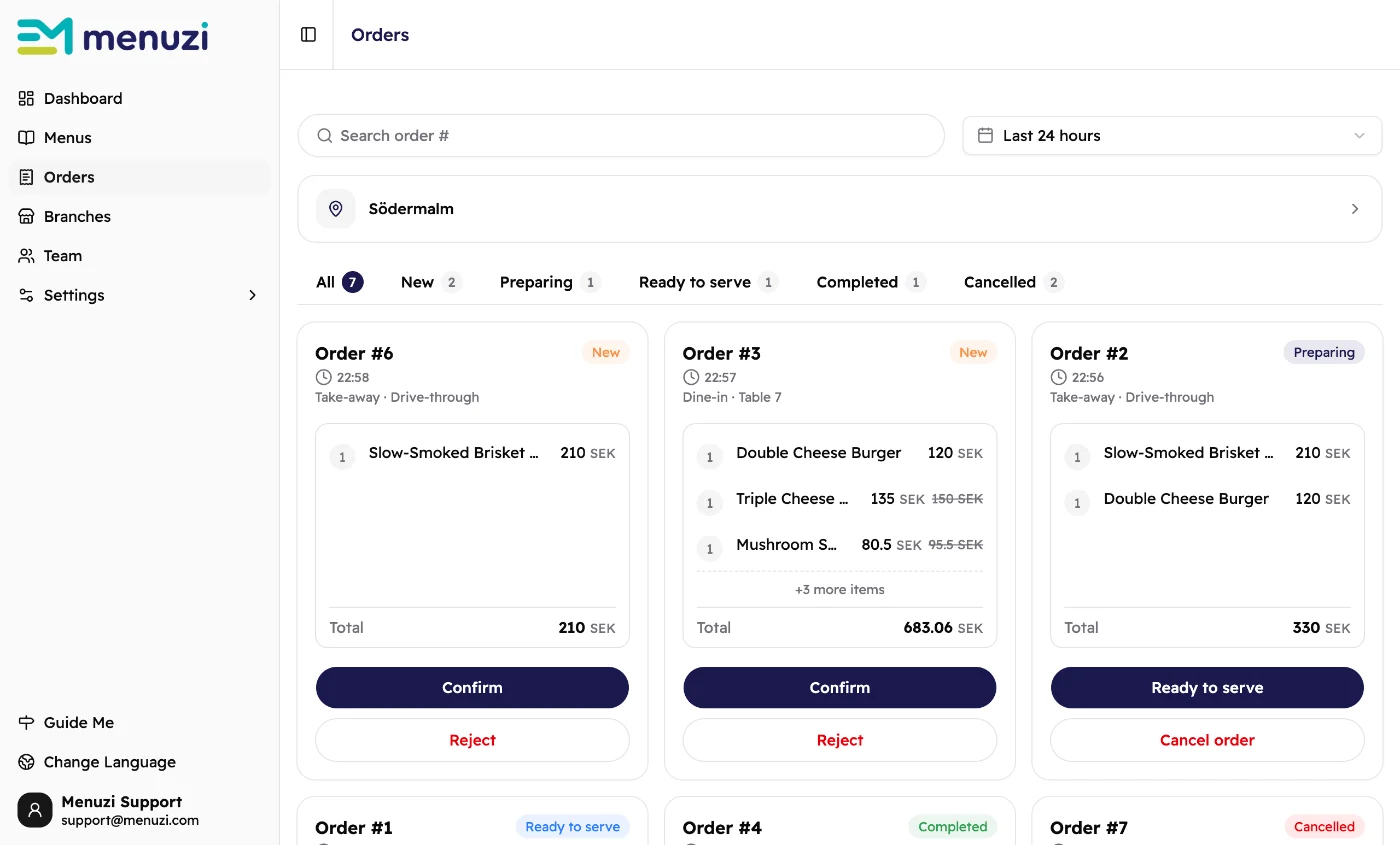Viewport: 1400px width, 845px height.
Task: Select the Ready to serve tab
Action: [709, 282]
